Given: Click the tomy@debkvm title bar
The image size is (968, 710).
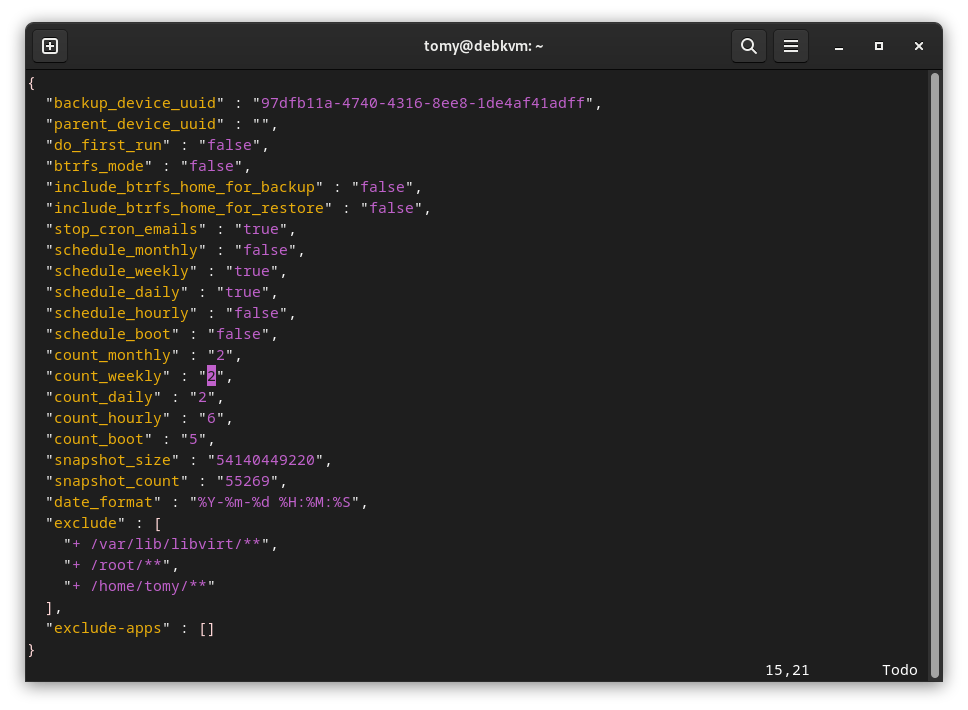Looking at the screenshot, I should click(483, 46).
